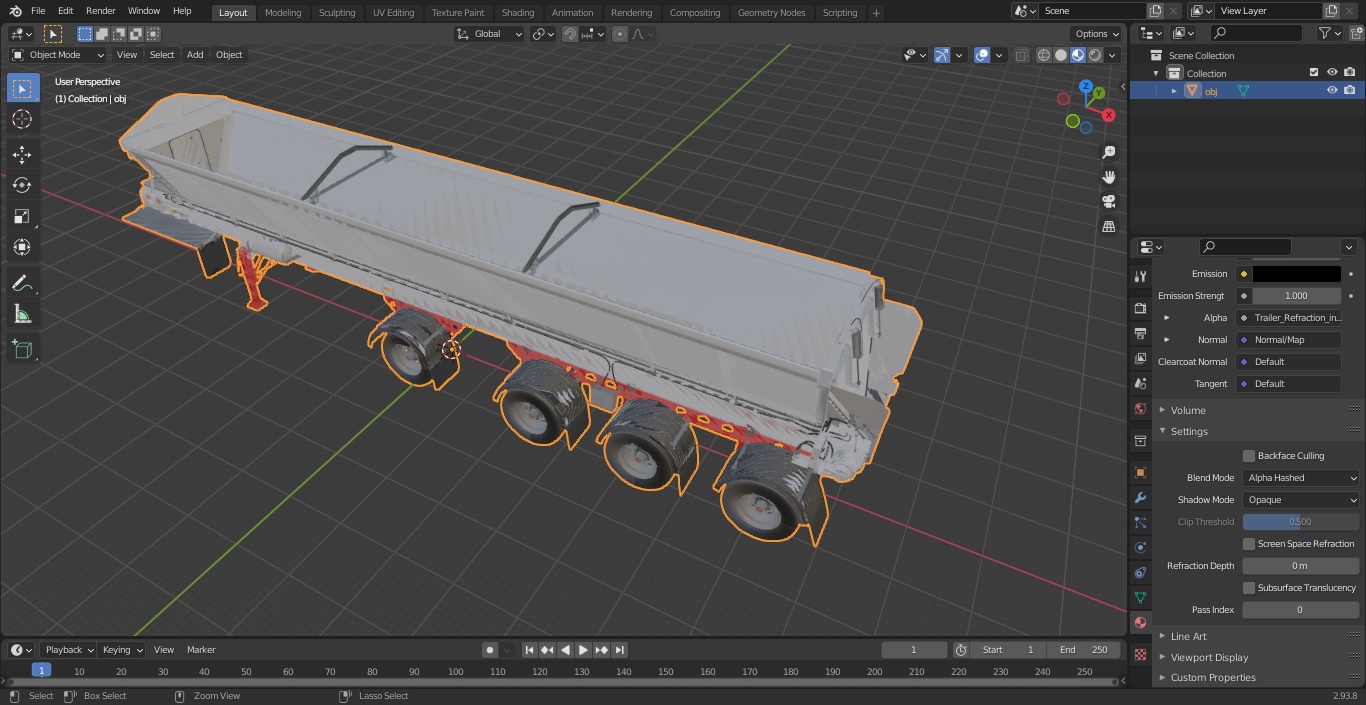Open the File menu

(x=38, y=11)
